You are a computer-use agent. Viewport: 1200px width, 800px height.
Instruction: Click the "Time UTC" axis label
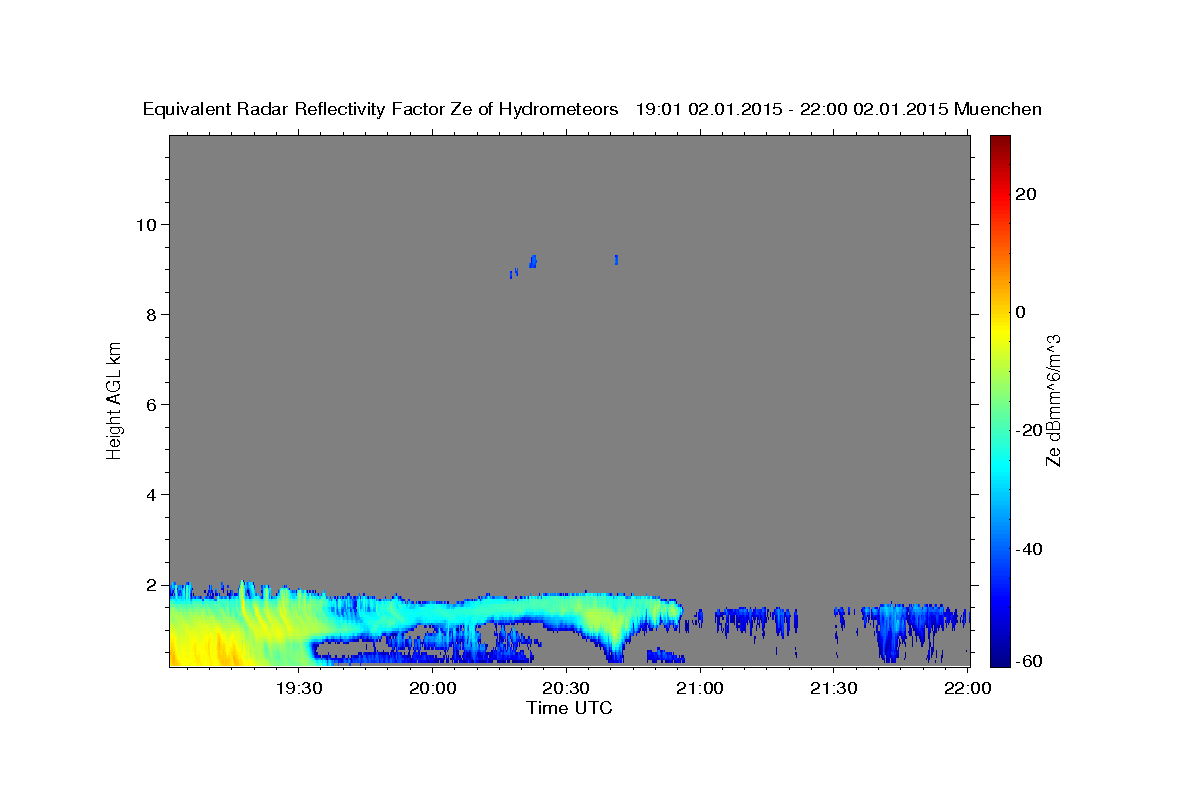coord(569,708)
